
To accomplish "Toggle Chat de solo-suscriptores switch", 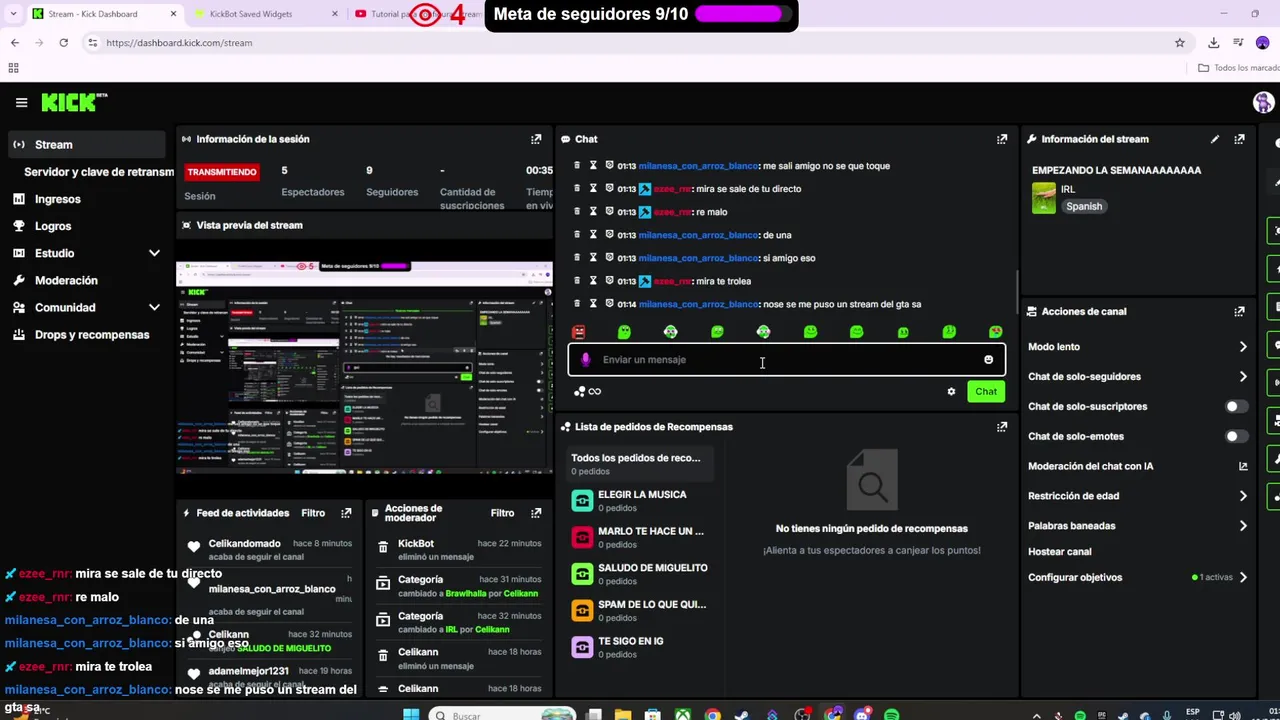I will click(x=1237, y=406).
